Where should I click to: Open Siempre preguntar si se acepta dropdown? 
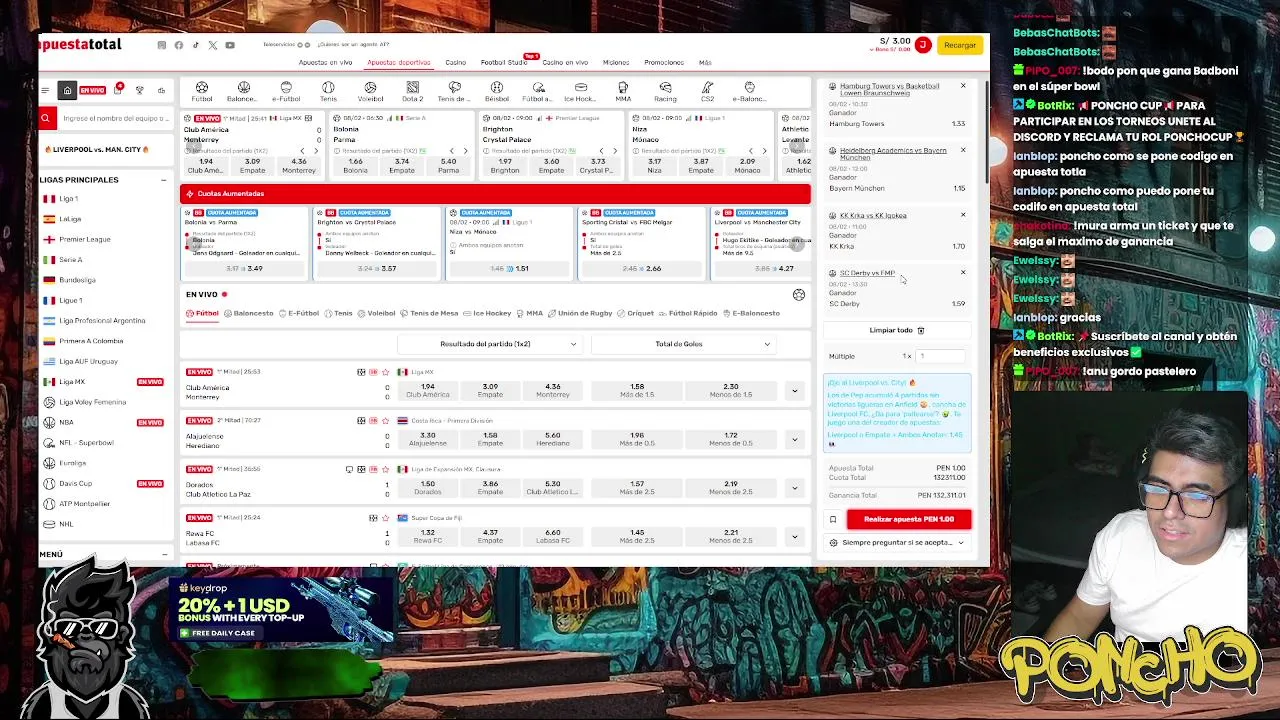[897, 543]
